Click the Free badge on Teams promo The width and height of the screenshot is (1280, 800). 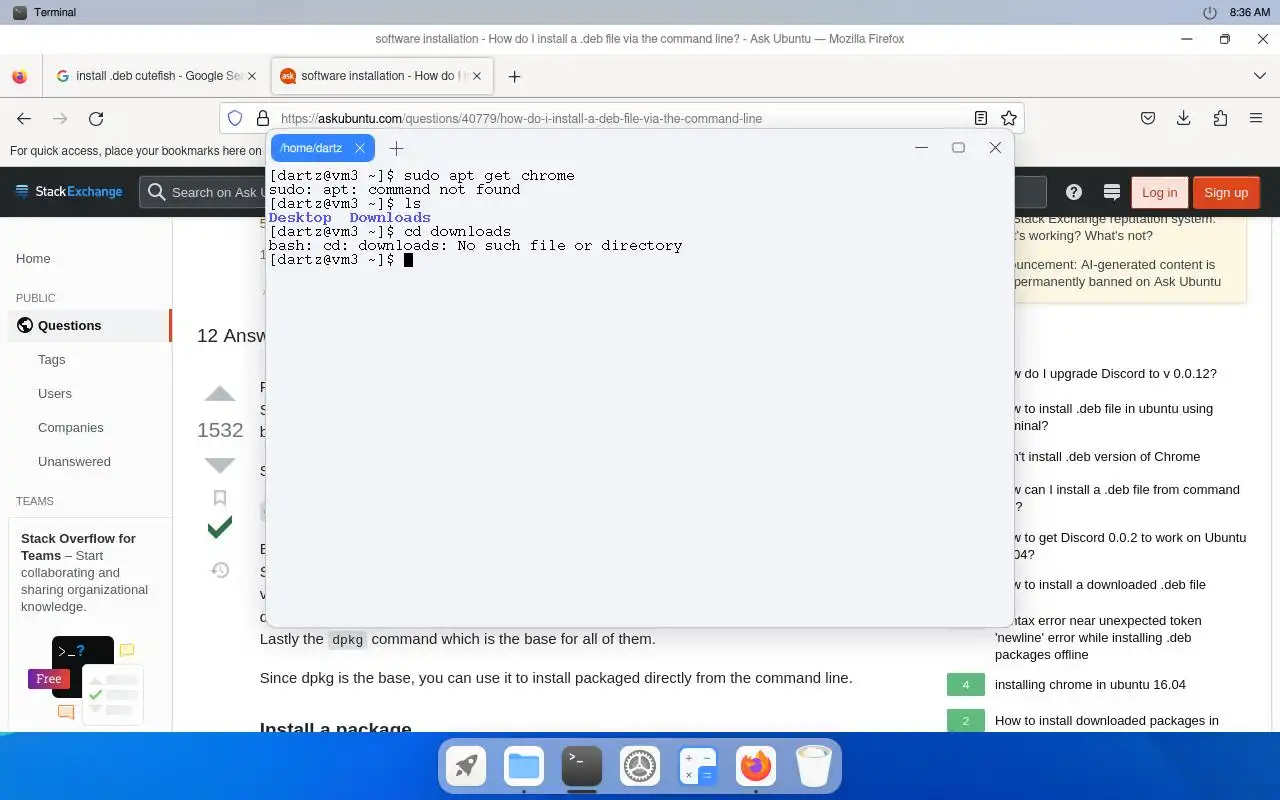49,679
